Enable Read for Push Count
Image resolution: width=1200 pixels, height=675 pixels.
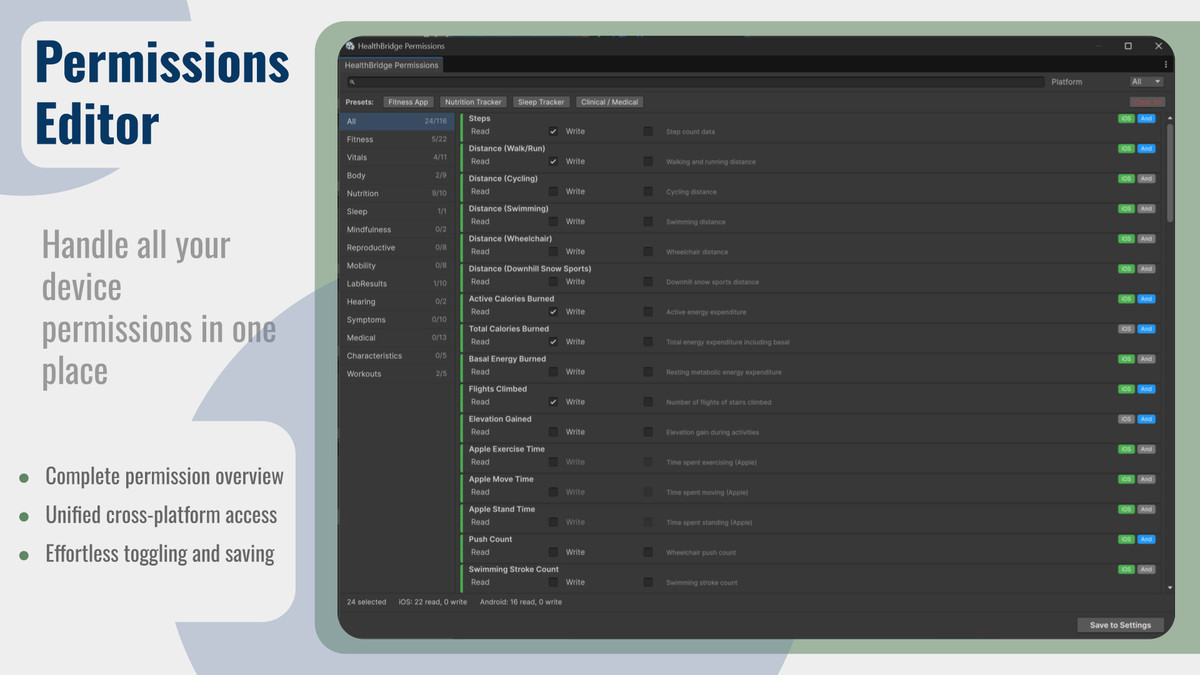(x=553, y=551)
